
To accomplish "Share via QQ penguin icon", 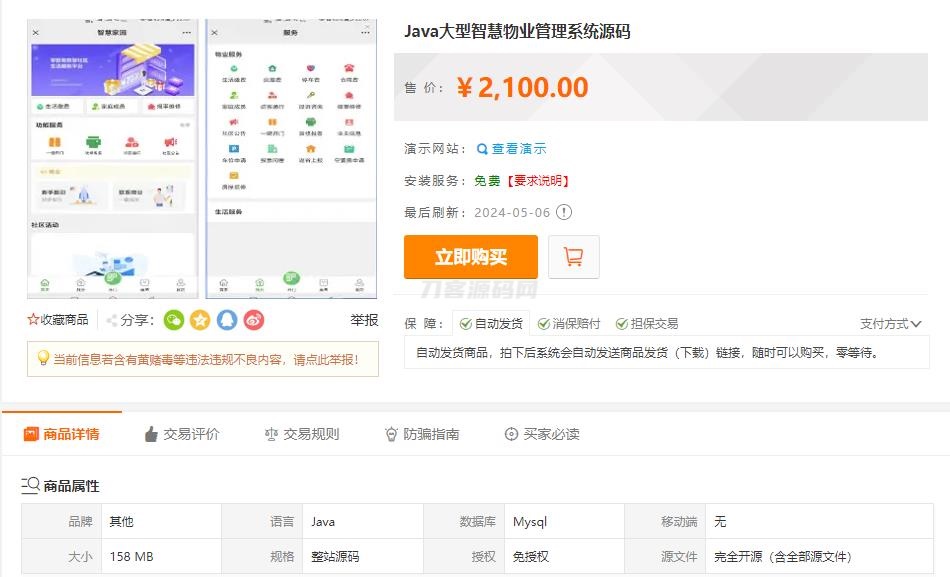I will click(x=227, y=320).
